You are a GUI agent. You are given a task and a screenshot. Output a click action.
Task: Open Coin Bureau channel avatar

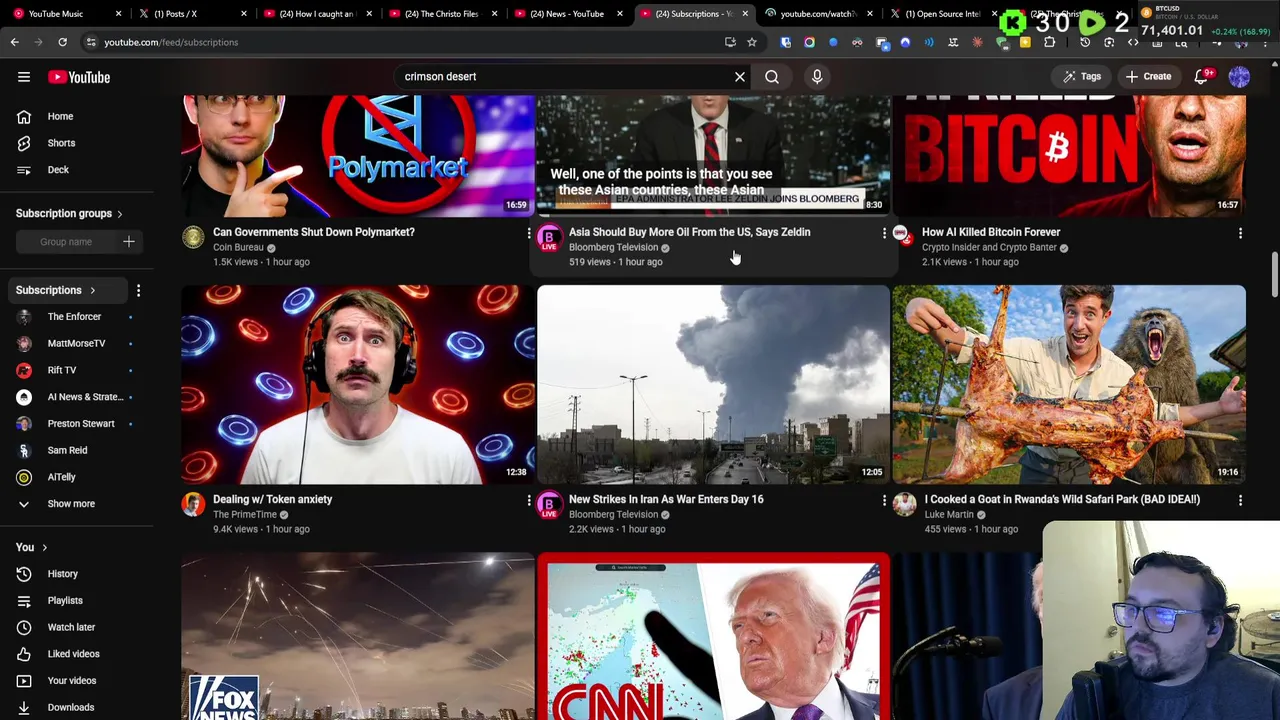coord(193,237)
